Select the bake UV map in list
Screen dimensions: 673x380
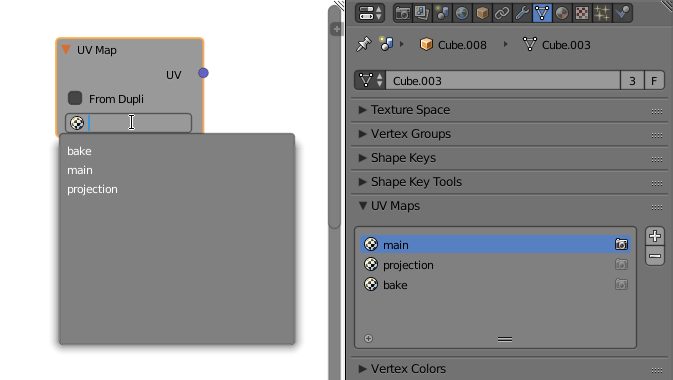click(495, 285)
